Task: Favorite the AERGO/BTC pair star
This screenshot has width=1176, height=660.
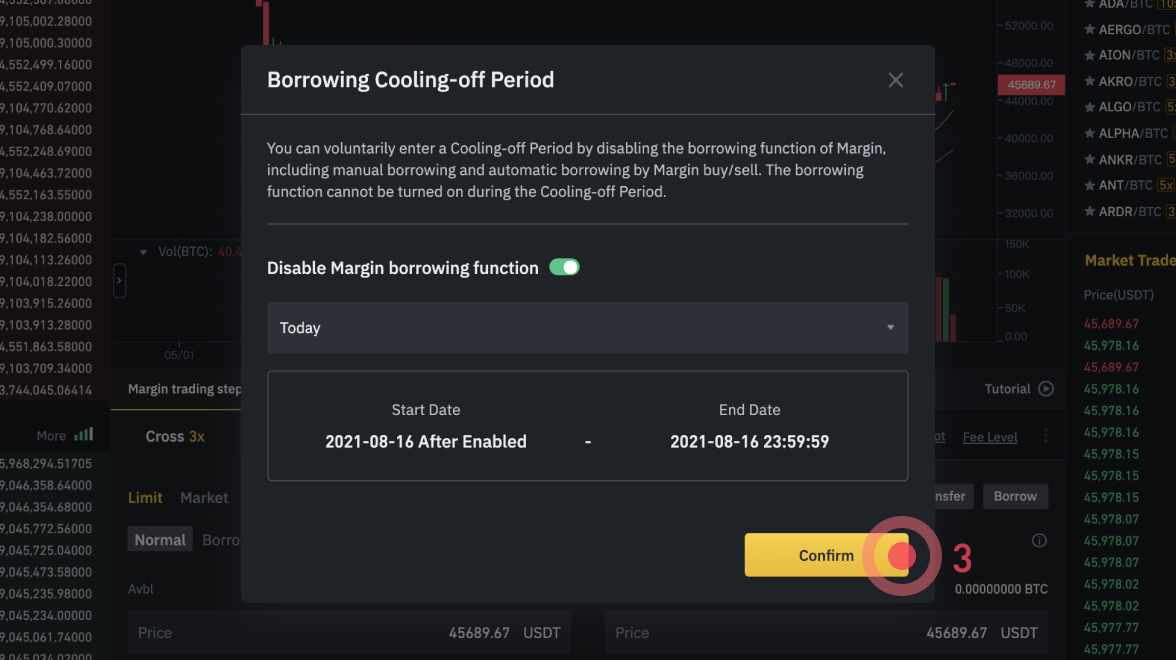Action: coord(1090,30)
